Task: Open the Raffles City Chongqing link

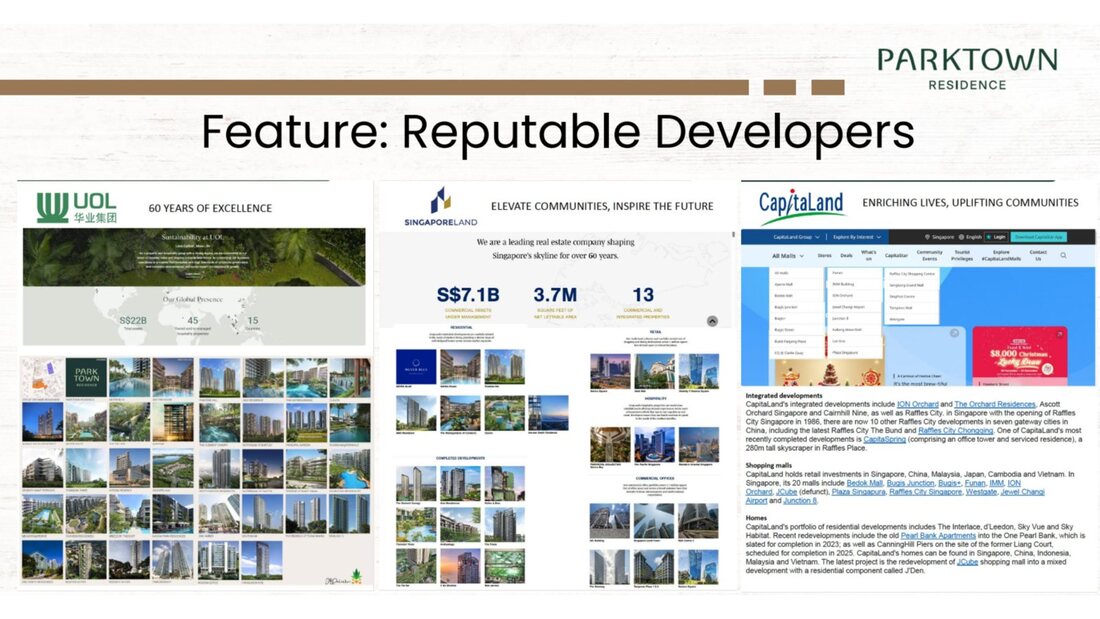Action: pos(955,430)
